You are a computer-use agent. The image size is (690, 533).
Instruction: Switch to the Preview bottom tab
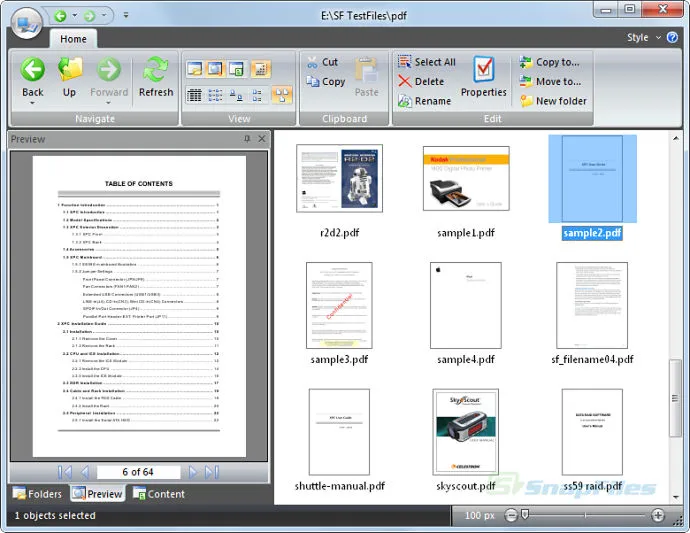(x=97, y=494)
